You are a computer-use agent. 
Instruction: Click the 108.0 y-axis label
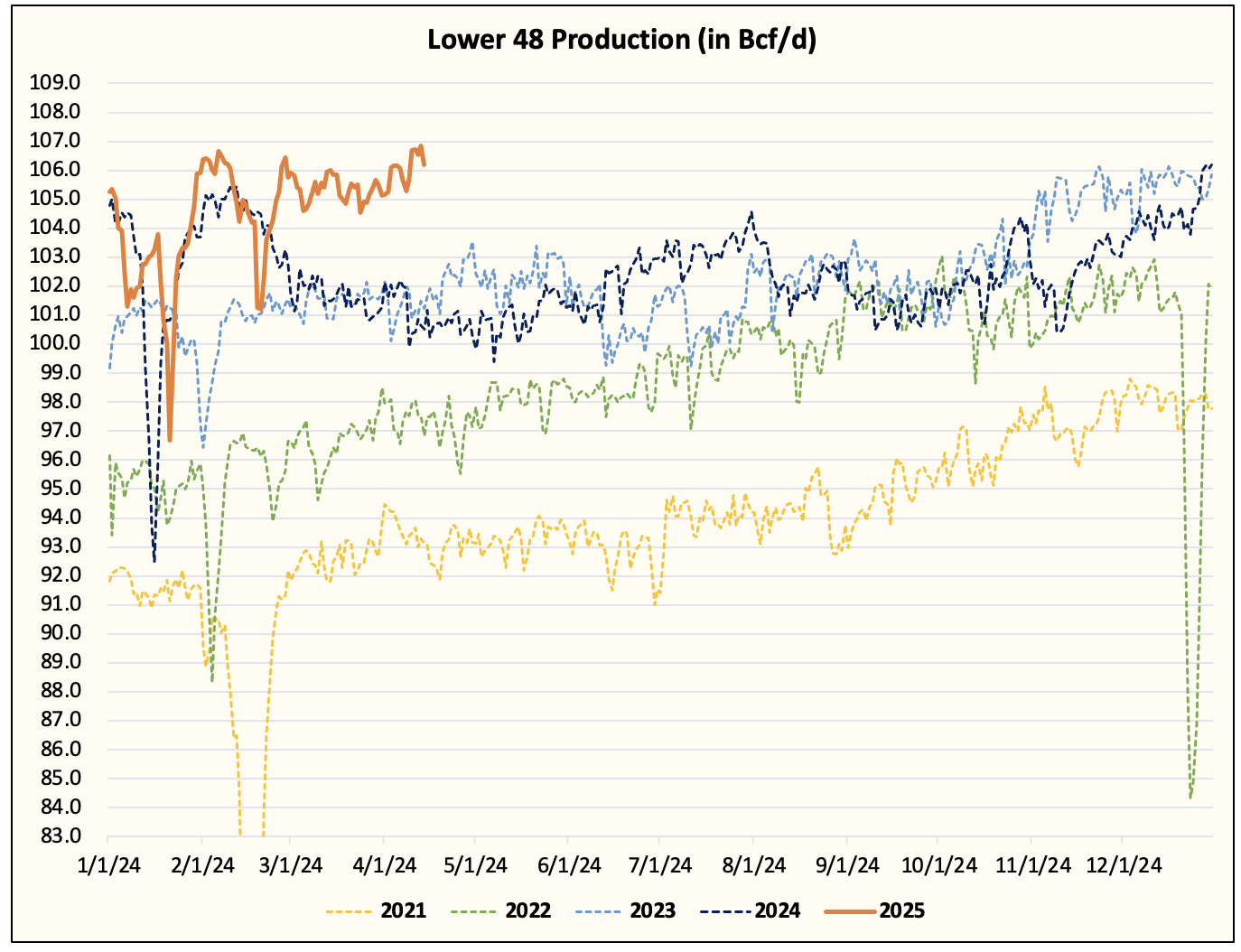(x=55, y=111)
